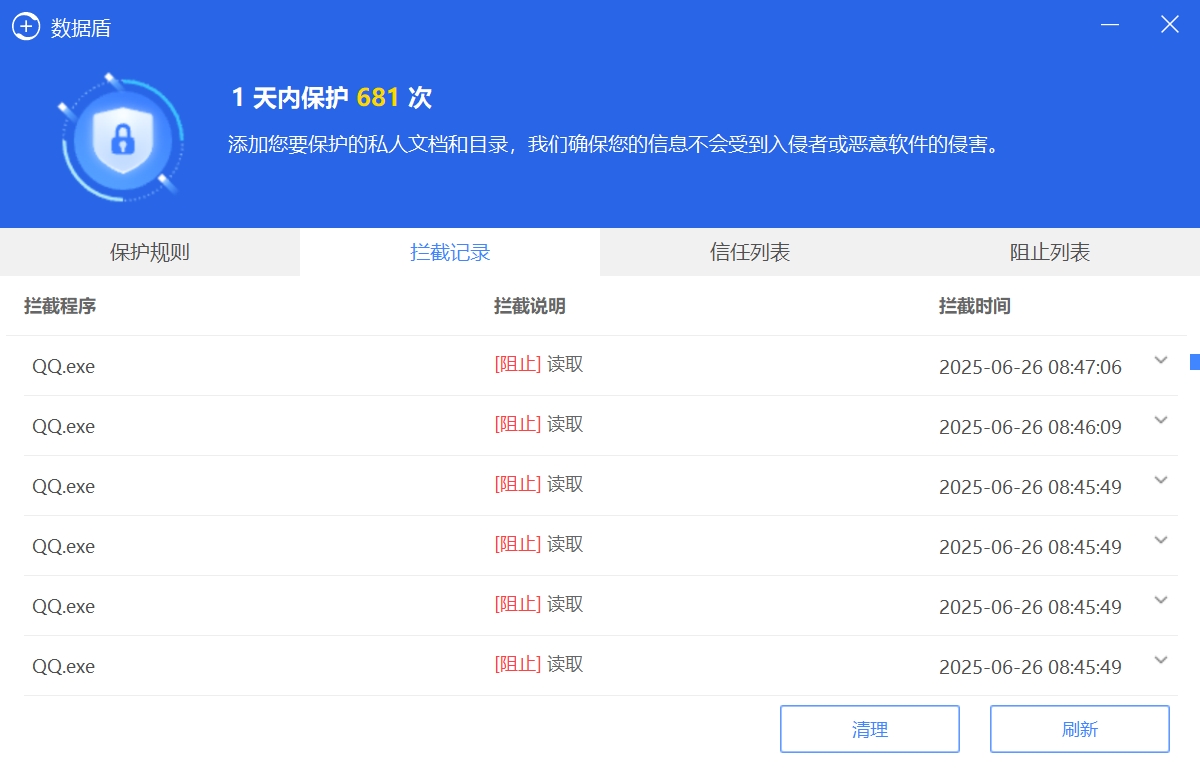Minimize the 数据盾 window
The image size is (1200, 768).
click(1110, 25)
